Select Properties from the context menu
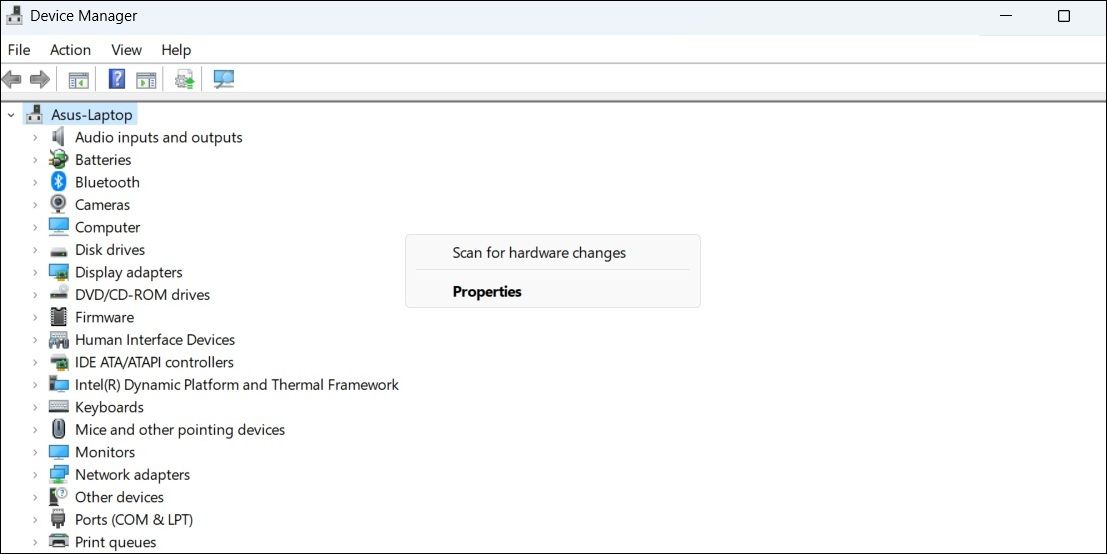Image resolution: width=1107 pixels, height=554 pixels. tap(487, 292)
